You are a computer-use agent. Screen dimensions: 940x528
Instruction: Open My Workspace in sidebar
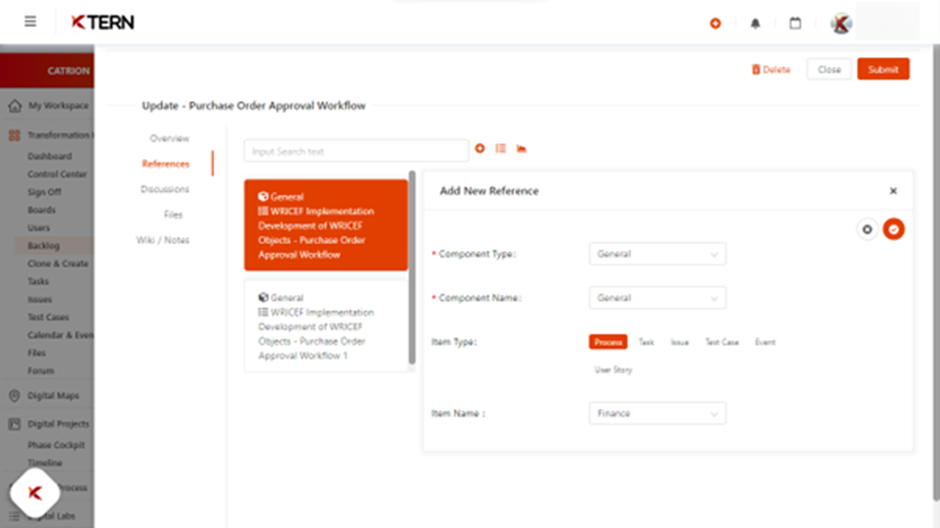point(58,105)
